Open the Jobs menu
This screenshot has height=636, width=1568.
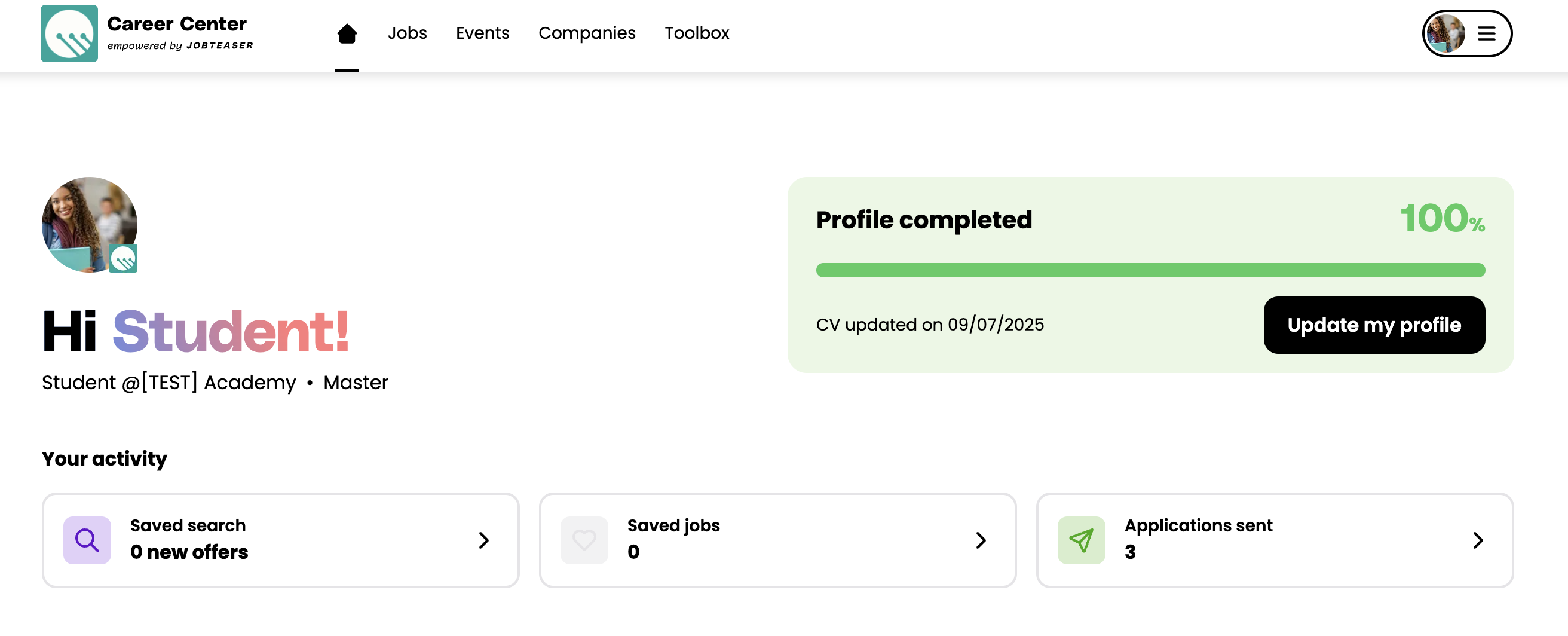click(407, 33)
